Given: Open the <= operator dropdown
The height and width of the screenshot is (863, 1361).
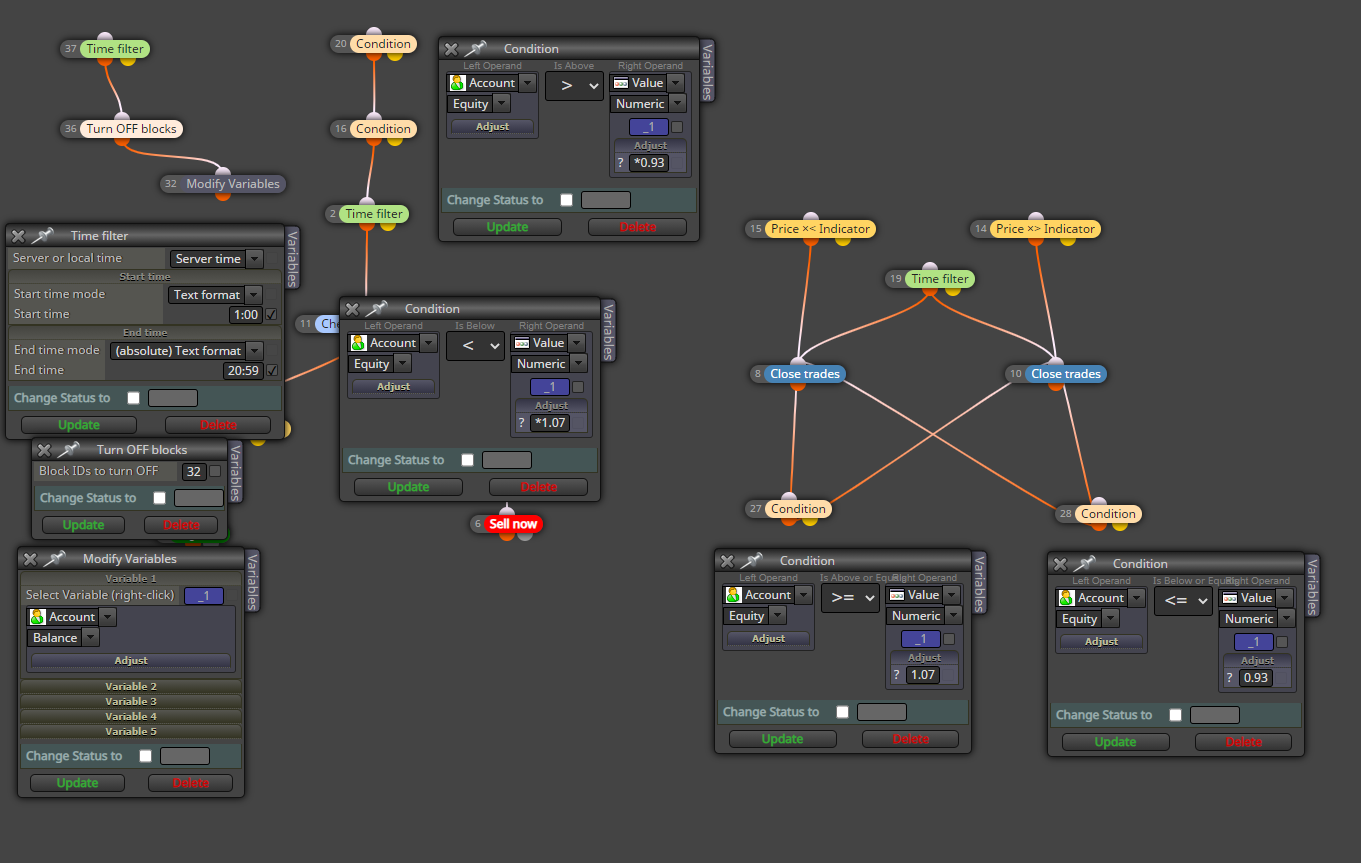Looking at the screenshot, I should 1183,601.
